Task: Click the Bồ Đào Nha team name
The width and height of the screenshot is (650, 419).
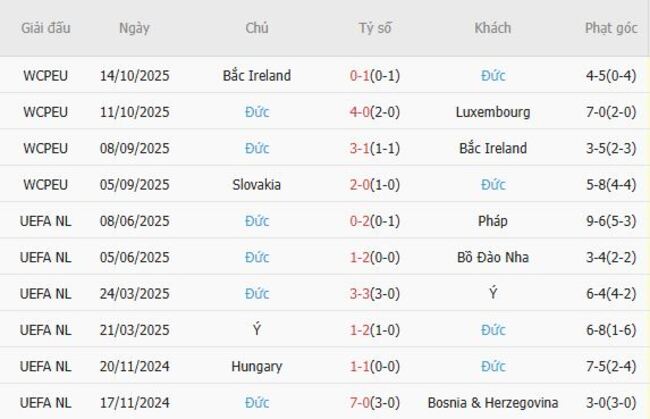Action: (492, 258)
